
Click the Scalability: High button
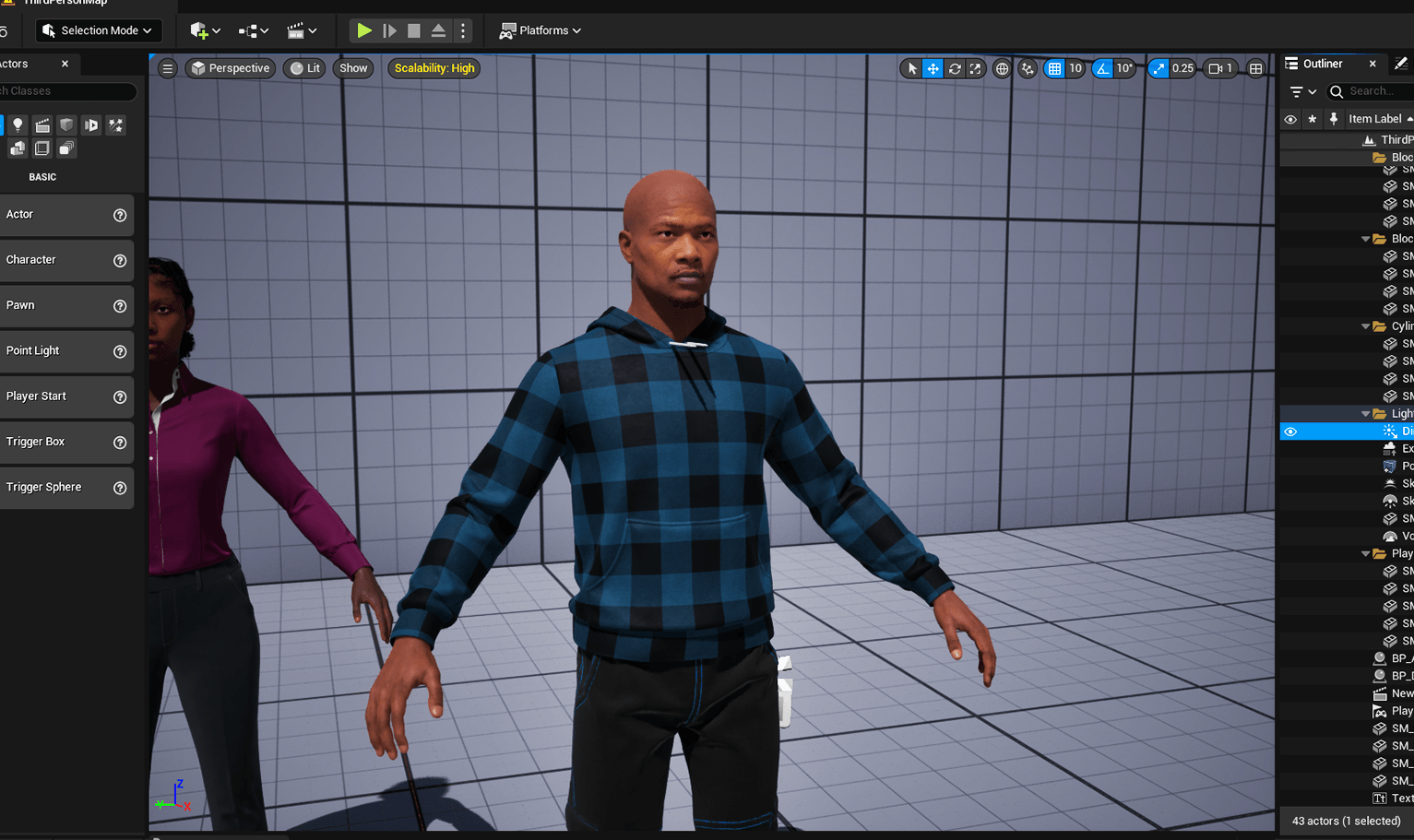434,67
